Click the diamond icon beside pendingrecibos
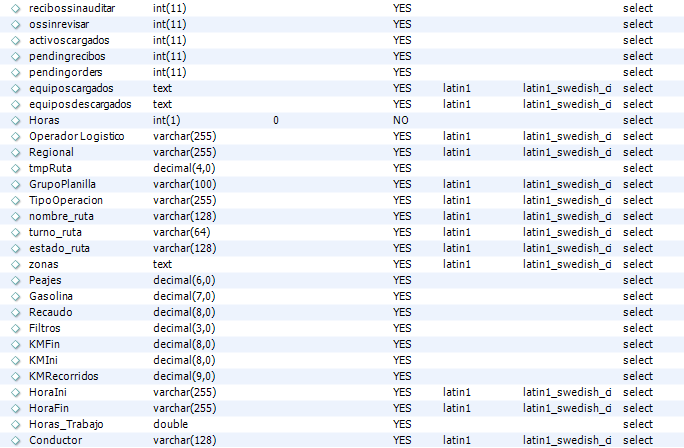 (16, 56)
